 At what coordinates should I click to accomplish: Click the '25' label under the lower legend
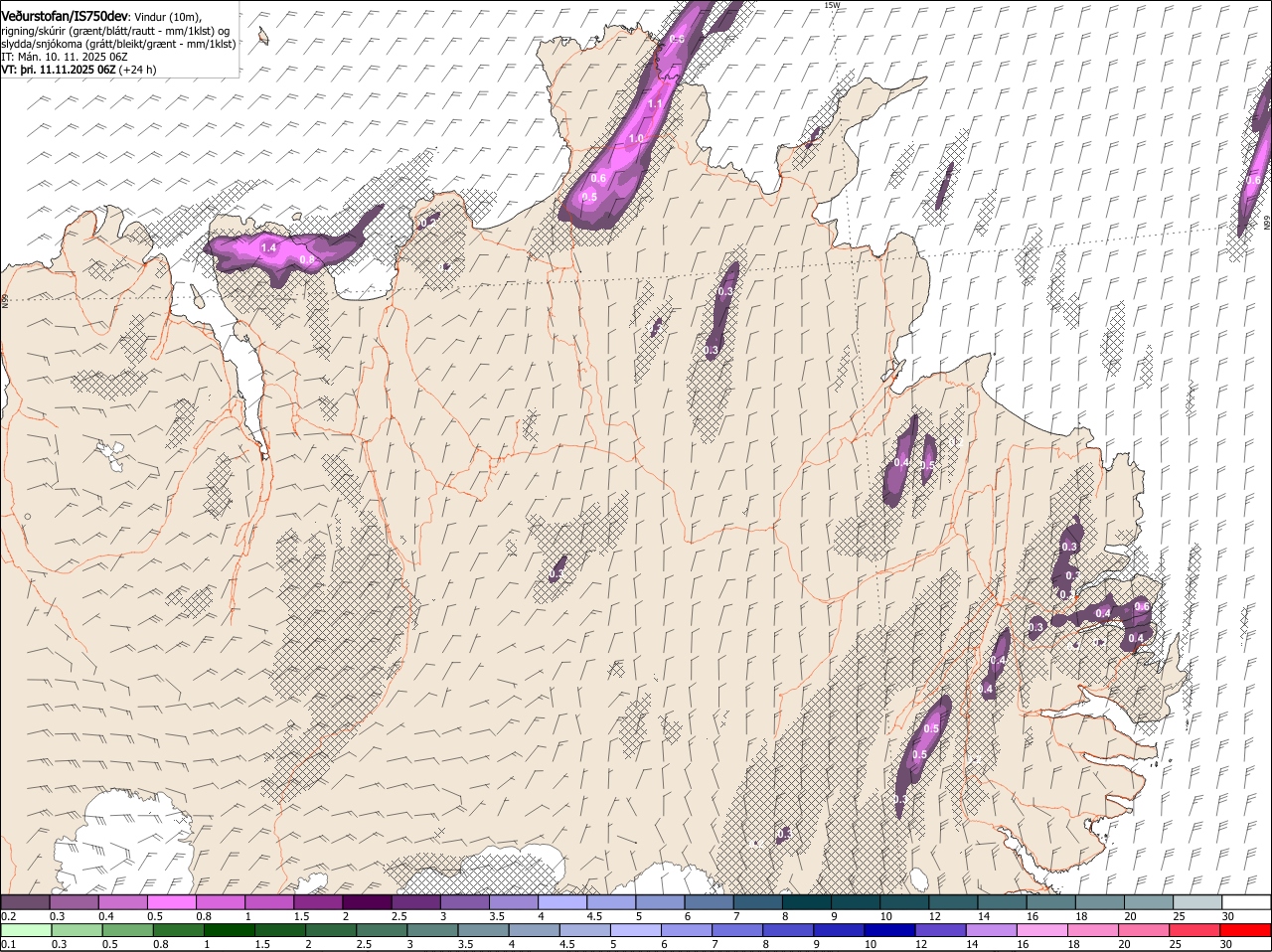(x=1175, y=945)
